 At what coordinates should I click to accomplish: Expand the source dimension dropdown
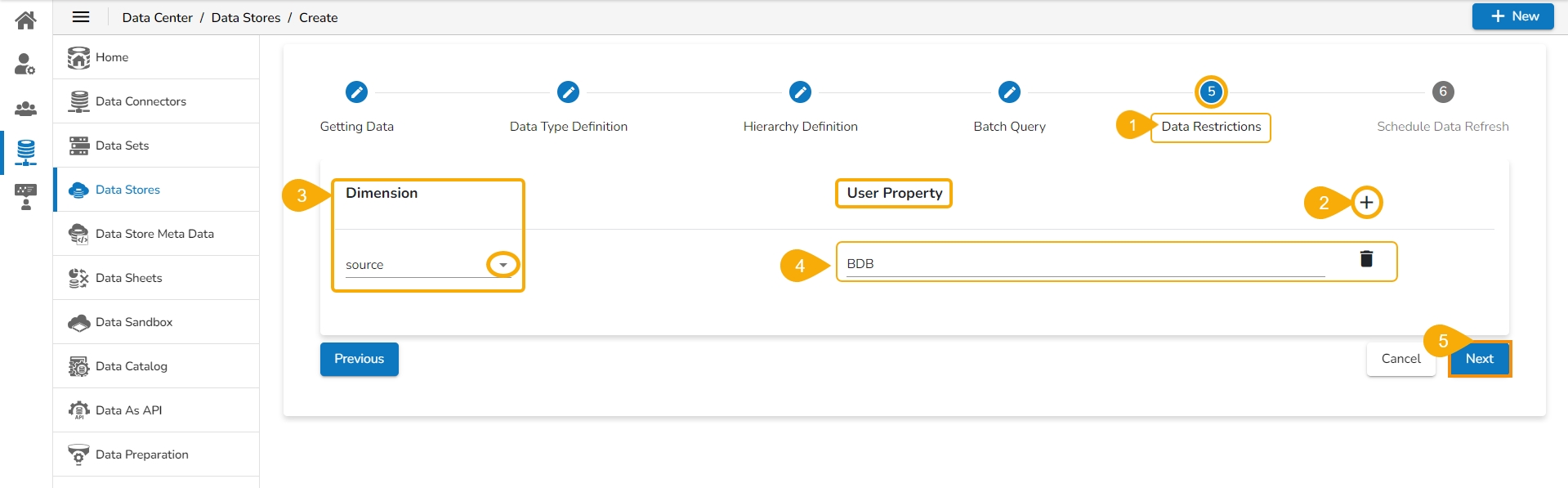click(503, 265)
